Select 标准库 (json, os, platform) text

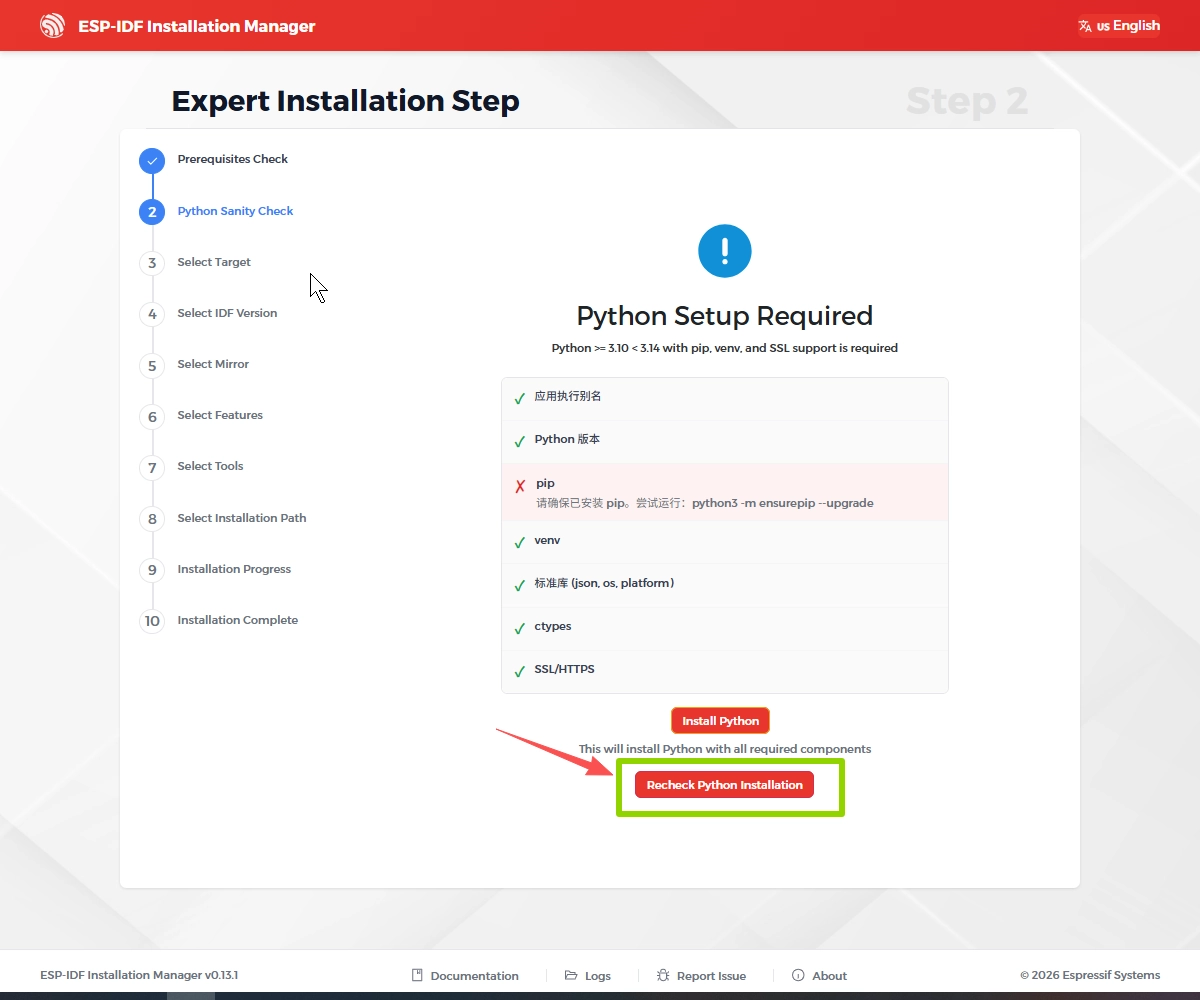604,583
